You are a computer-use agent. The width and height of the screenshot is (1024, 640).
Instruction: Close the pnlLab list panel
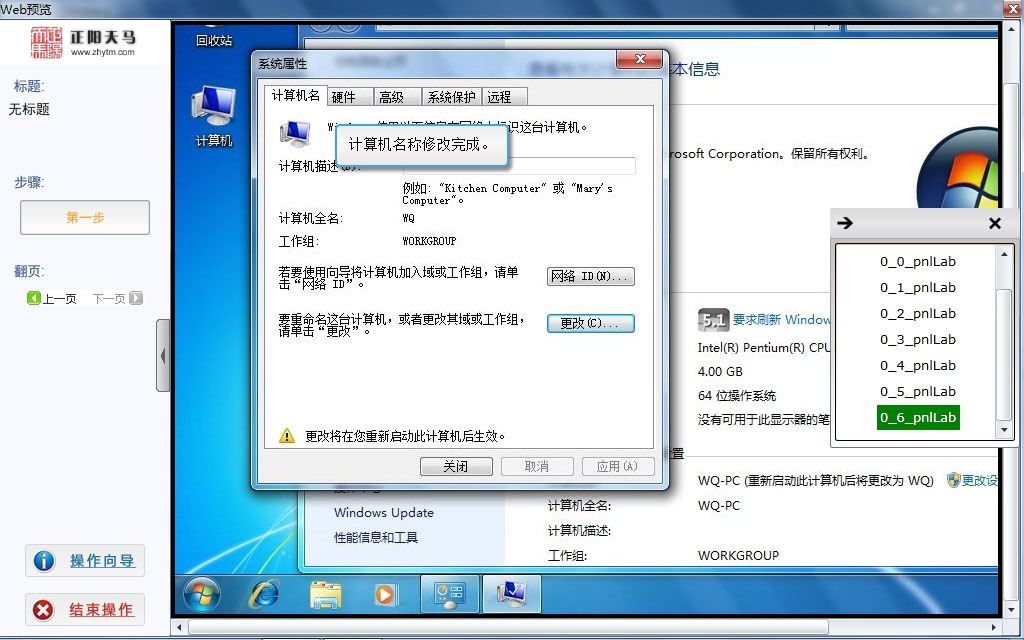tap(995, 223)
